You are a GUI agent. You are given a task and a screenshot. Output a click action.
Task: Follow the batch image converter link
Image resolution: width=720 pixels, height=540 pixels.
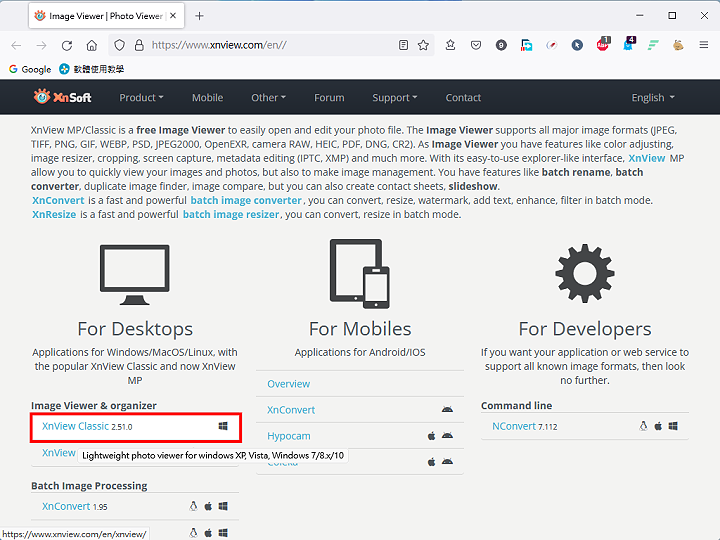click(x=246, y=200)
